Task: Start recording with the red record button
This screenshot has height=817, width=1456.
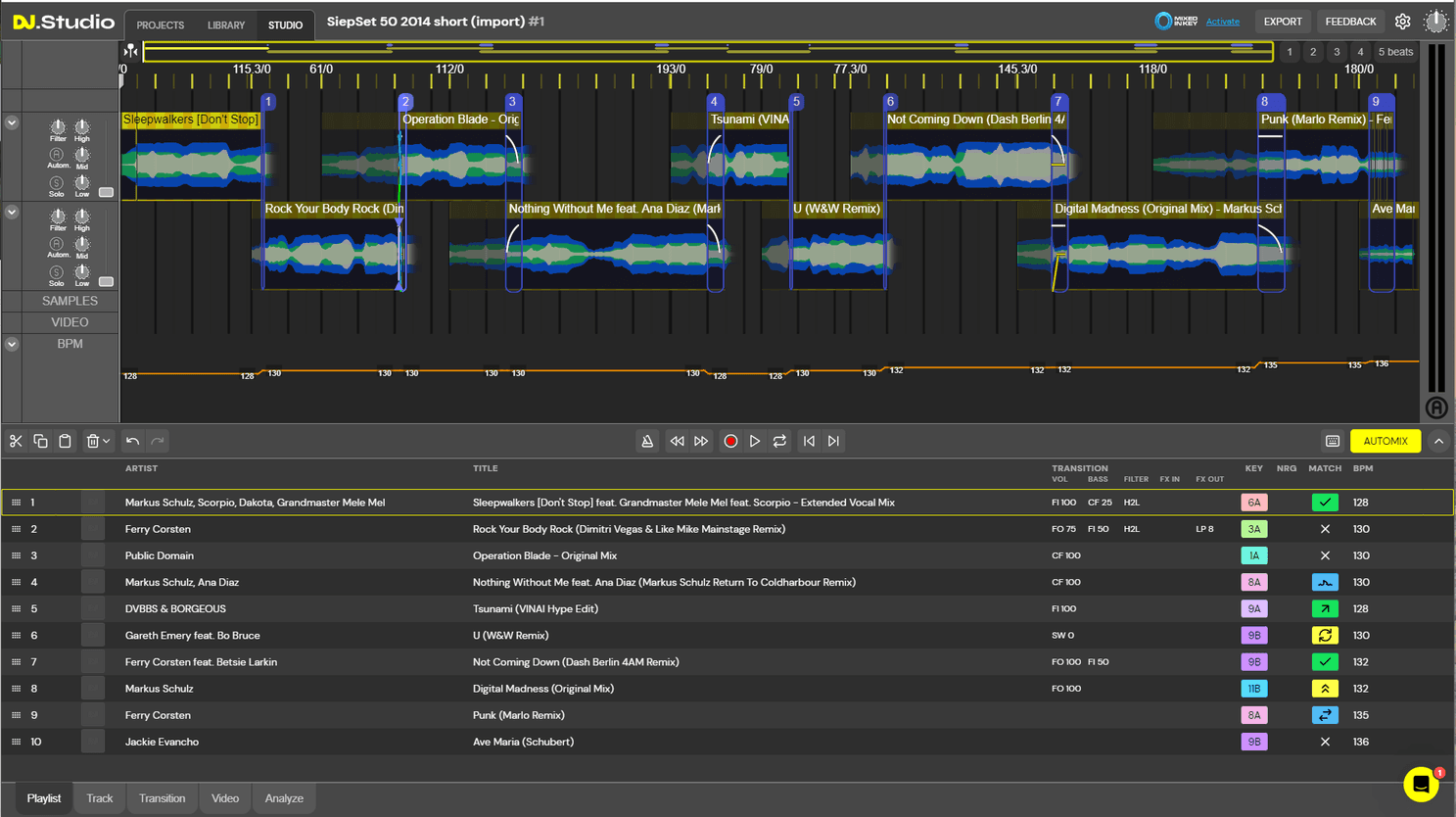Action: (730, 441)
